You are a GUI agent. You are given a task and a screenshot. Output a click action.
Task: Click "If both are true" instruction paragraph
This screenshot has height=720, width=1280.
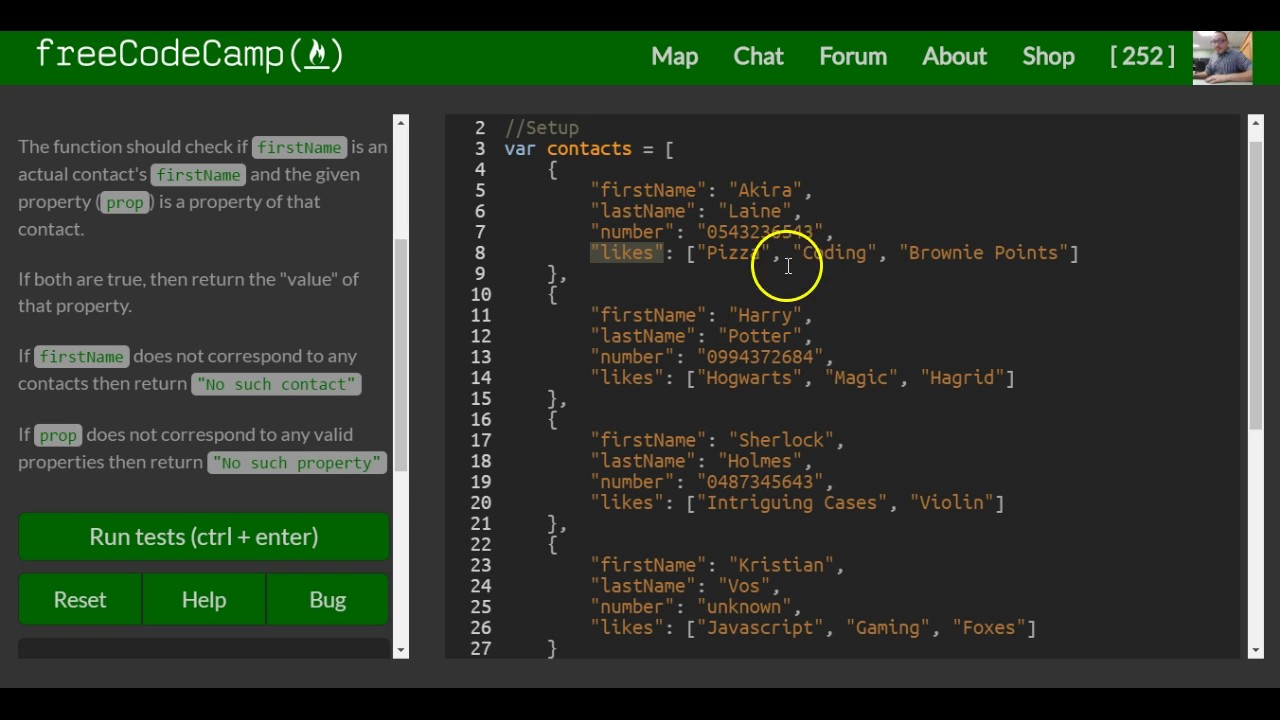[188, 292]
